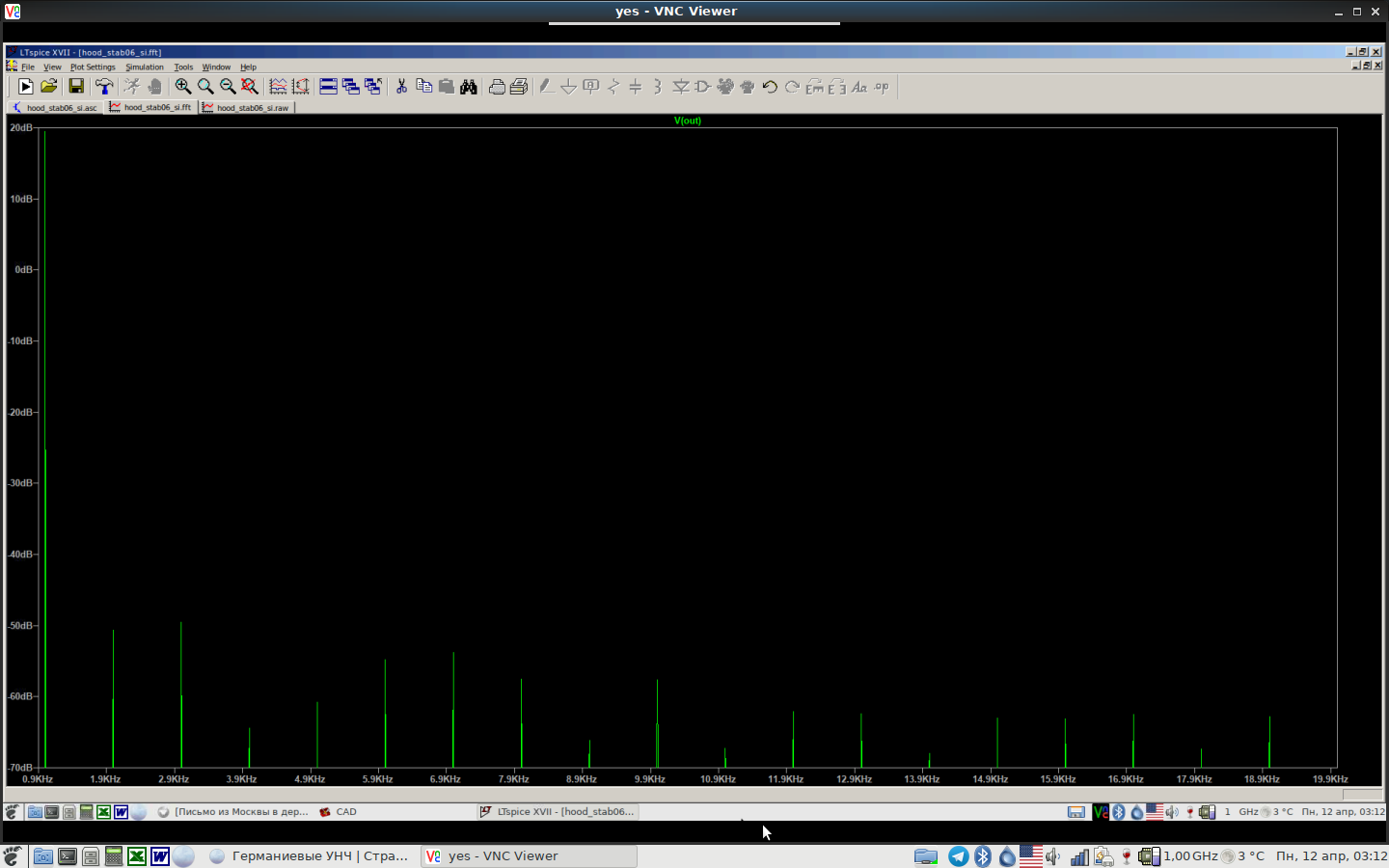This screenshot has width=1389, height=868.
Task: Click the V(out) trace label
Action: [687, 121]
